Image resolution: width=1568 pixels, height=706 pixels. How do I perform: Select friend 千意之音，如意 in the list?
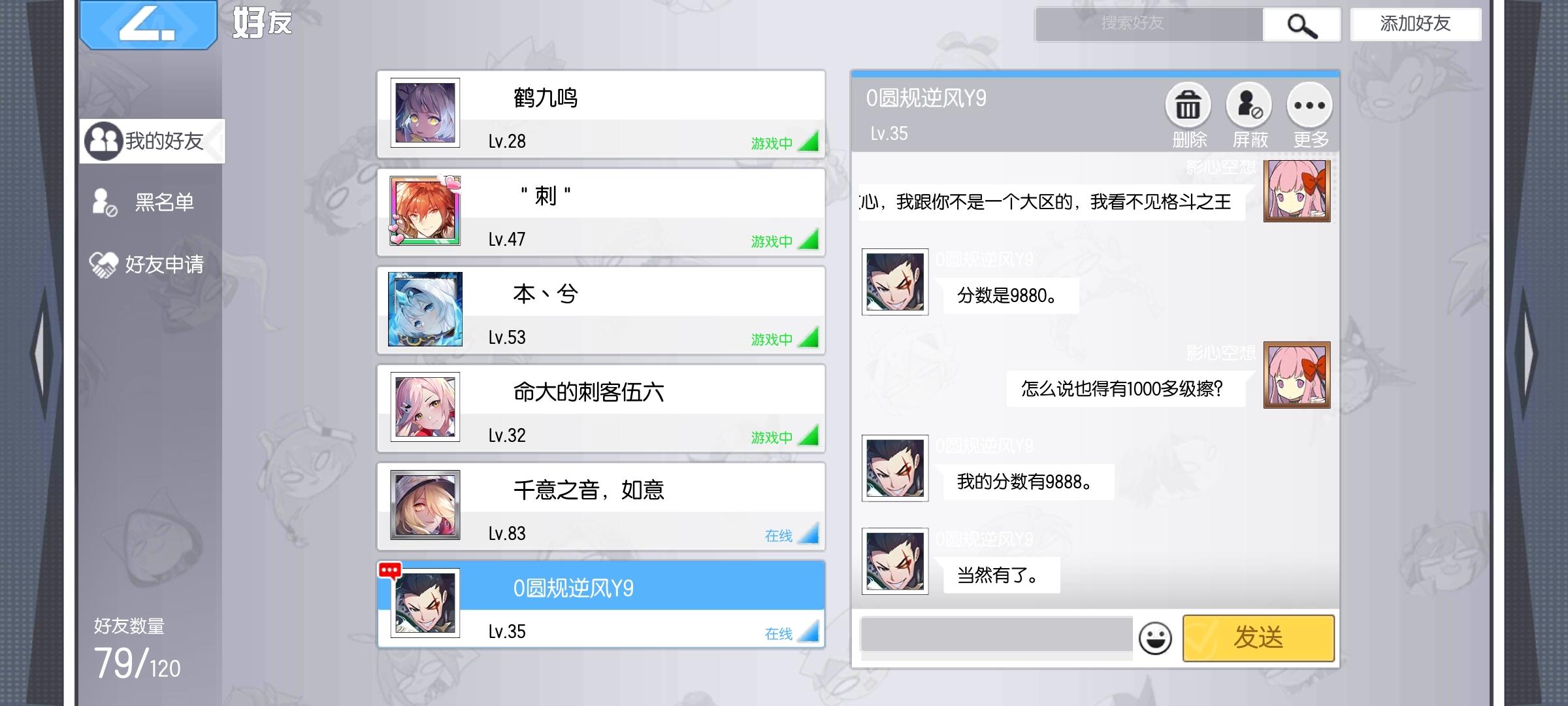601,506
